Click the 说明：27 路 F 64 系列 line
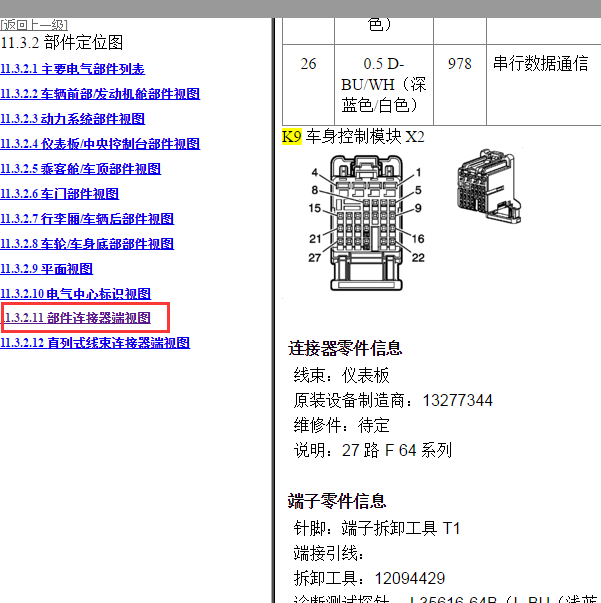This screenshot has height=603, width=601. tap(373, 450)
